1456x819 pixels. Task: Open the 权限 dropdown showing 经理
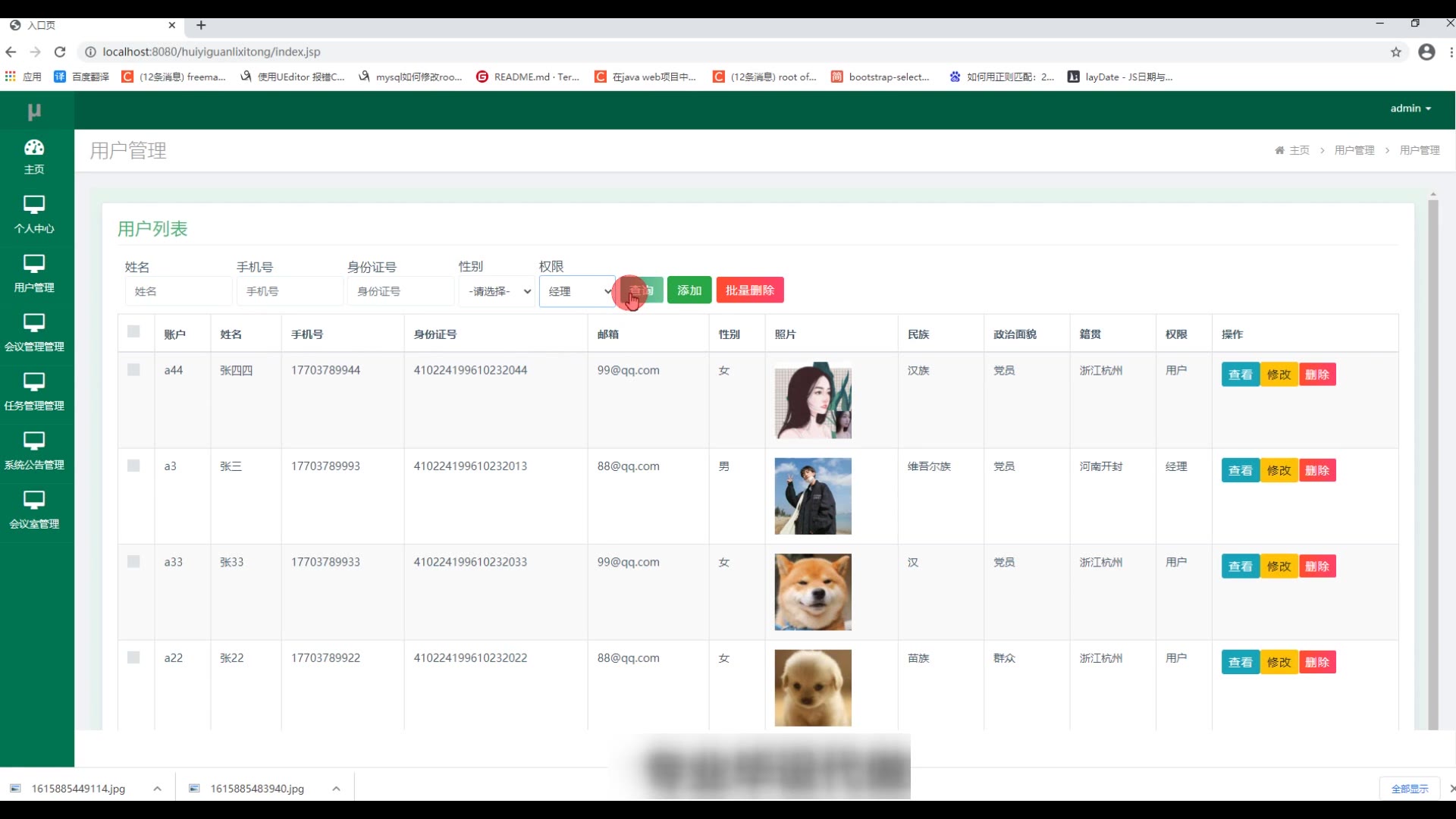(578, 291)
